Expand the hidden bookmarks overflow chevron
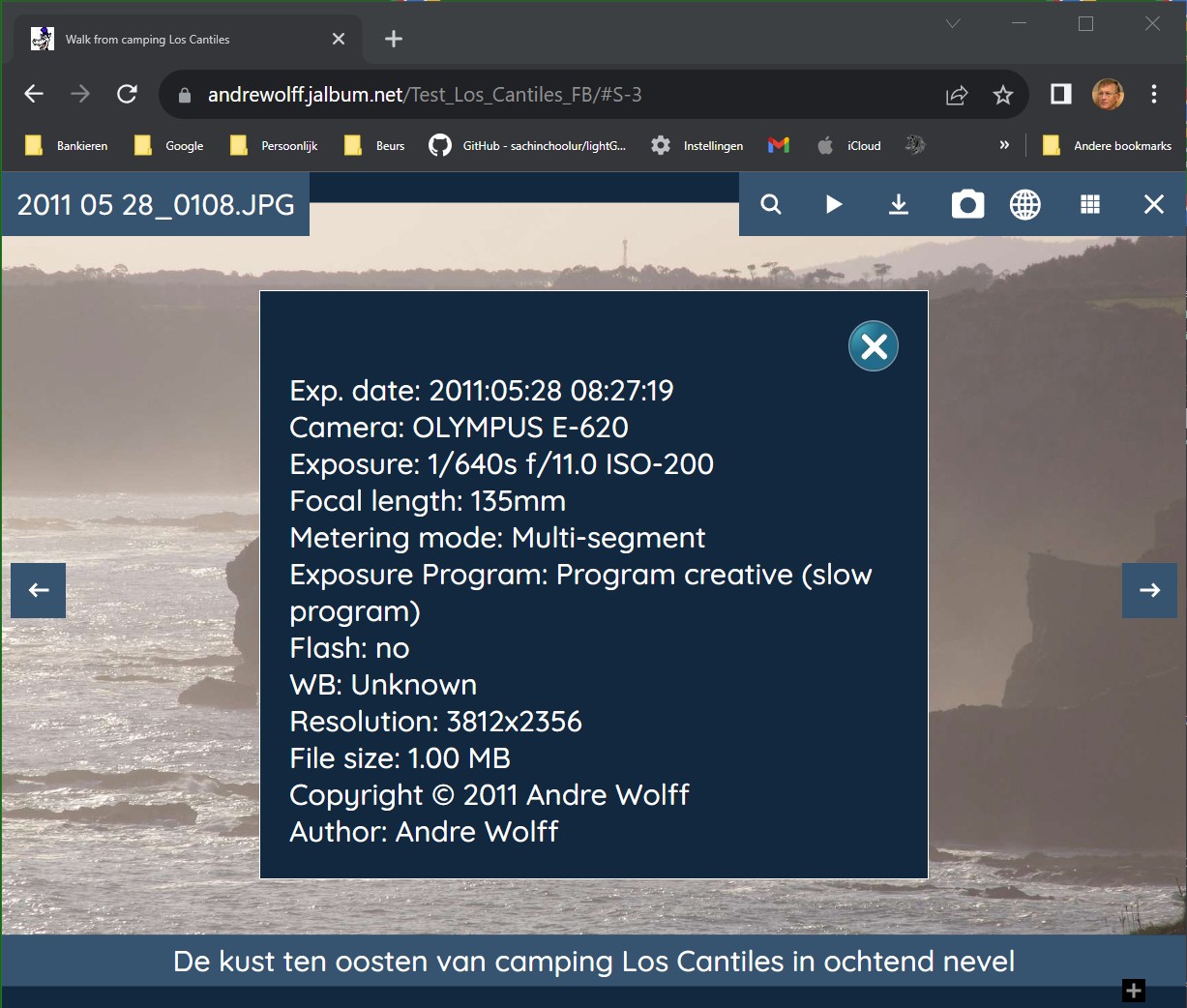 tap(1004, 145)
